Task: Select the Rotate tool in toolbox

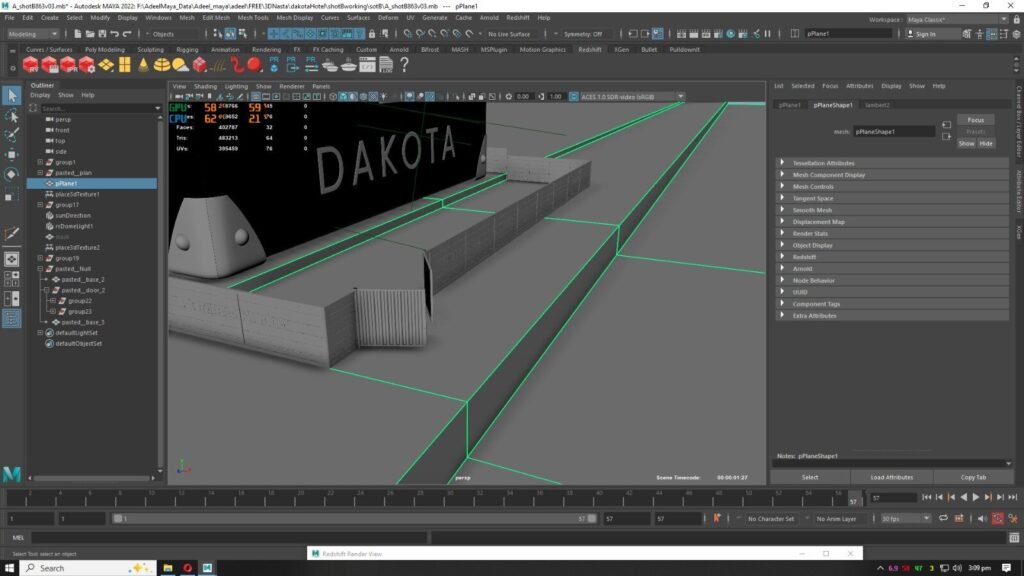Action: (12, 174)
